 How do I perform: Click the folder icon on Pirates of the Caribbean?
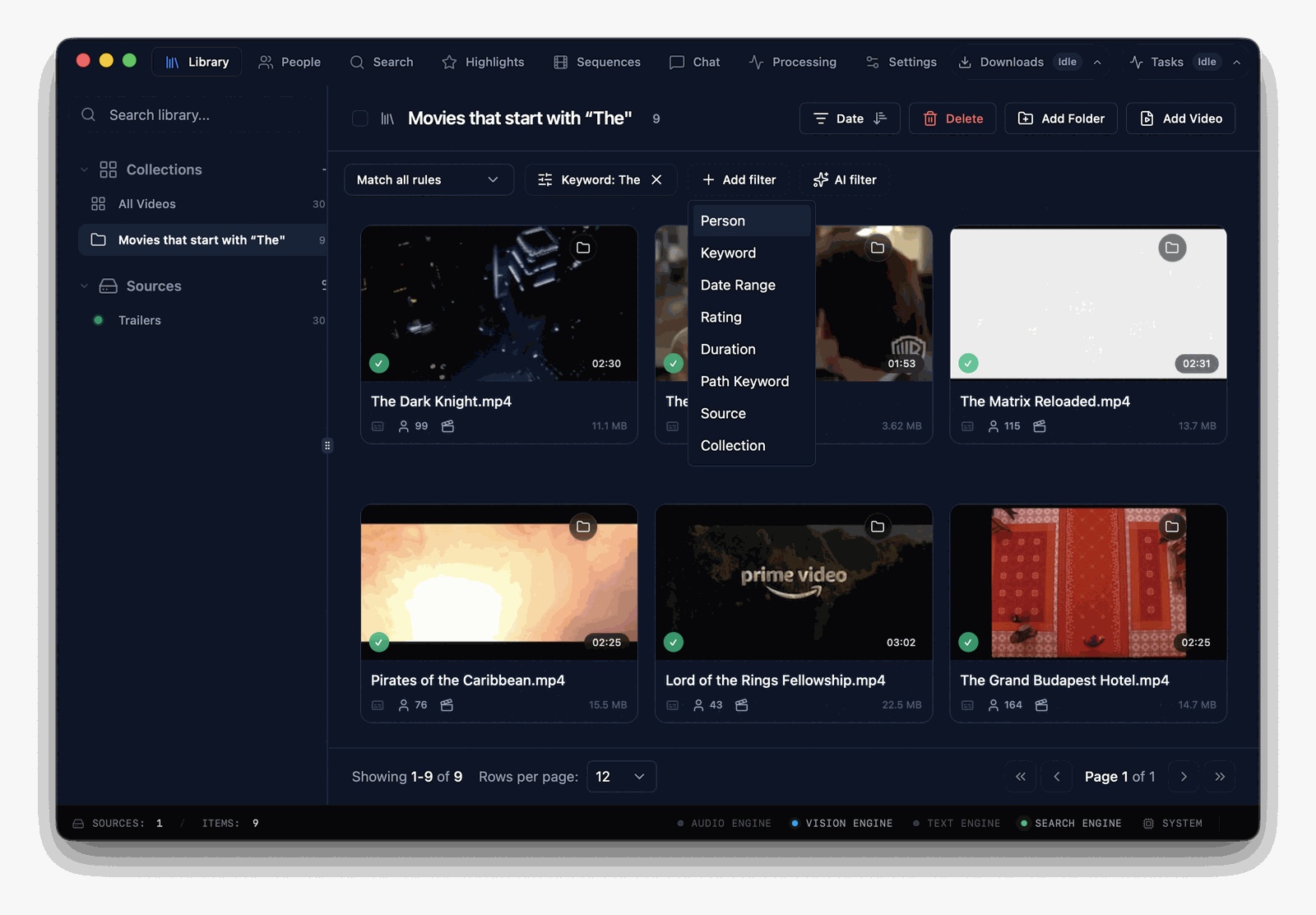click(583, 527)
